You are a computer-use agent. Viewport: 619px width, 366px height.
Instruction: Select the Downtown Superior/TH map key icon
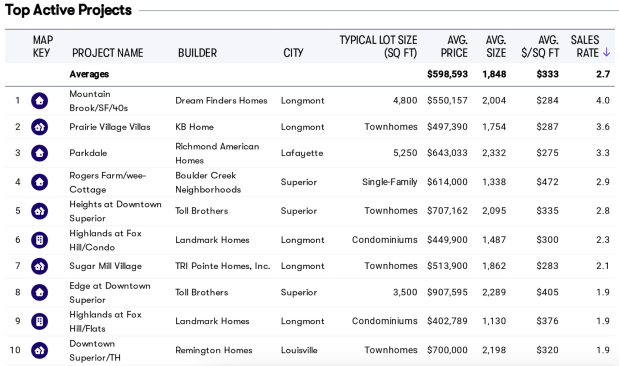[39, 350]
